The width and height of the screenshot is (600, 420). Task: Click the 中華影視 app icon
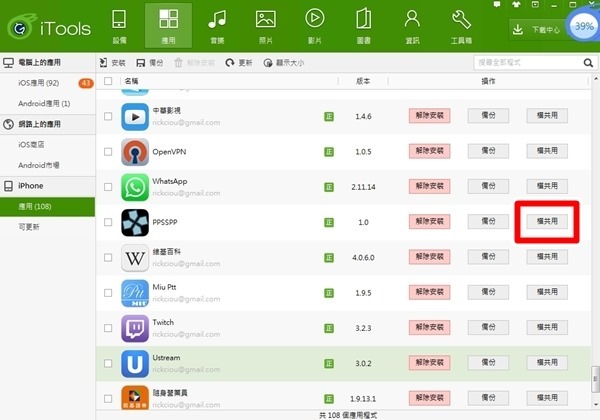click(135, 117)
